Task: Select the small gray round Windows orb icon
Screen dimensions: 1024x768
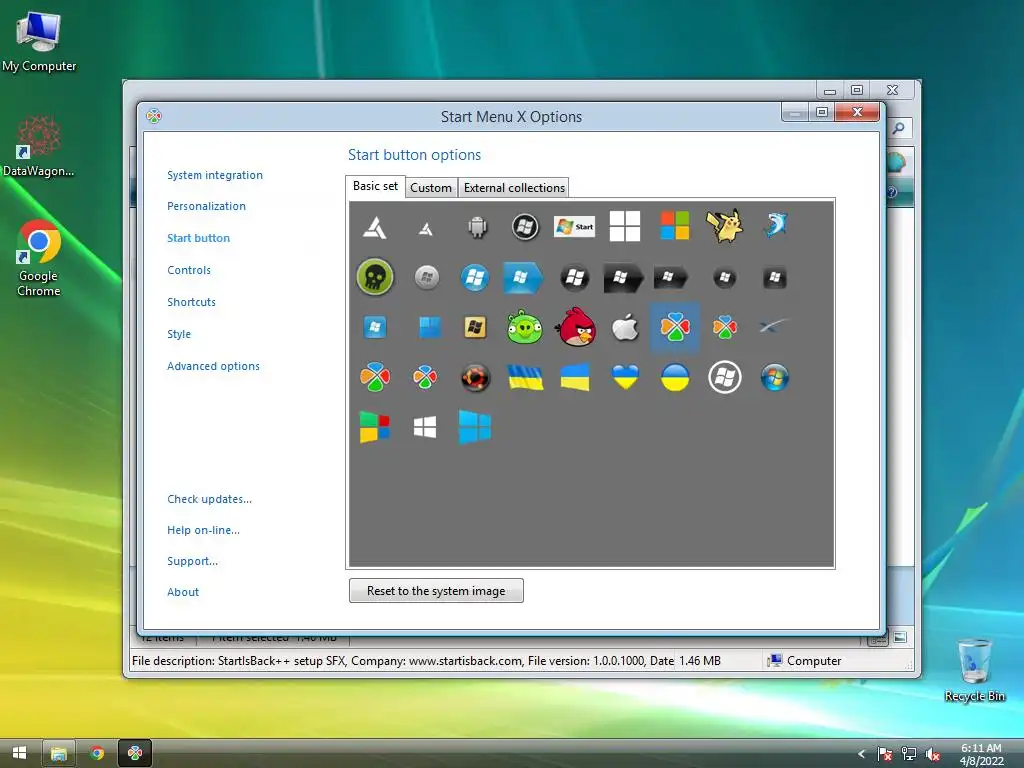Action: pyautogui.click(x=426, y=278)
